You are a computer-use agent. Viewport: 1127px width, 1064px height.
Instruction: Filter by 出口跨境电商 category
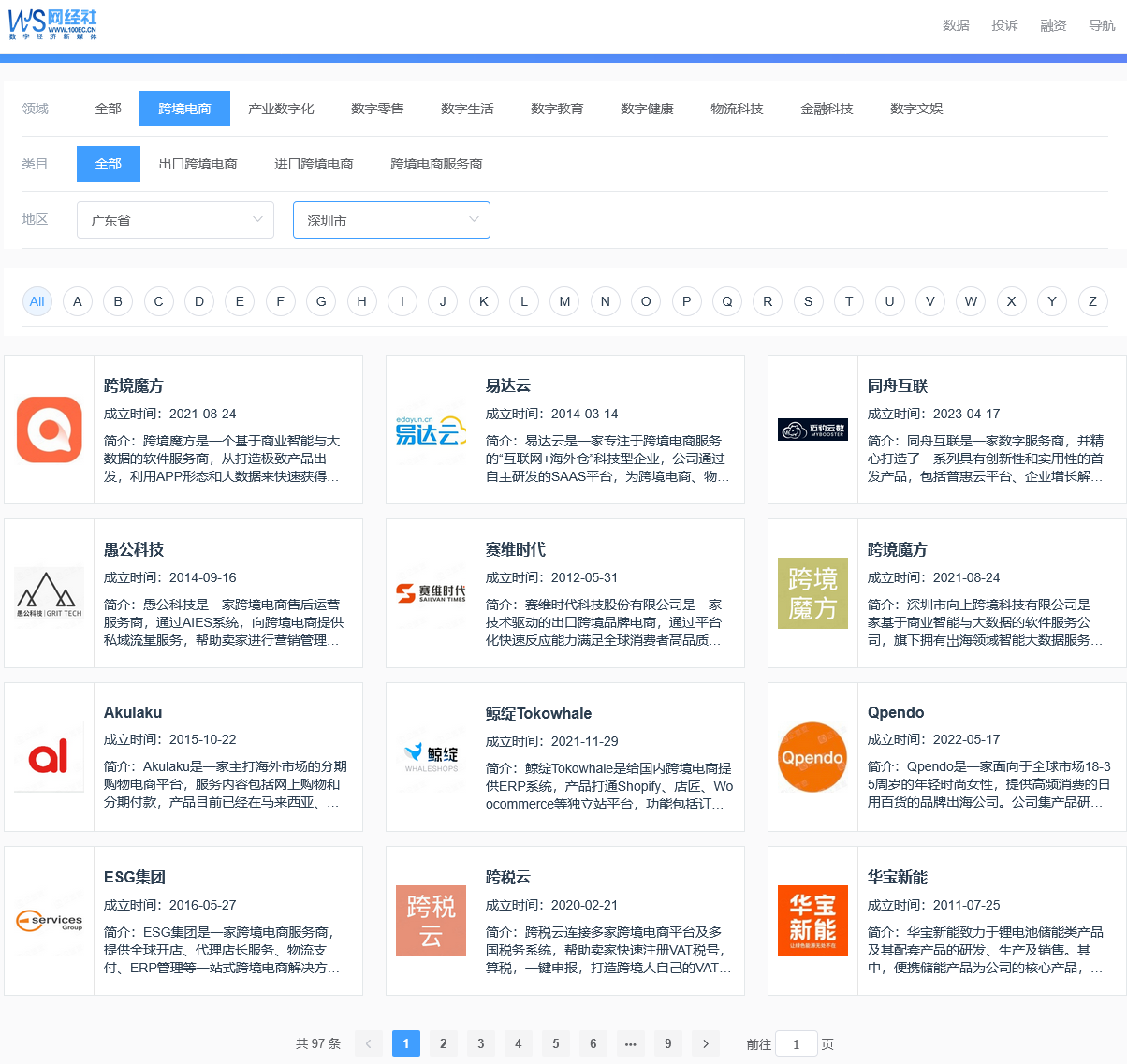[198, 164]
